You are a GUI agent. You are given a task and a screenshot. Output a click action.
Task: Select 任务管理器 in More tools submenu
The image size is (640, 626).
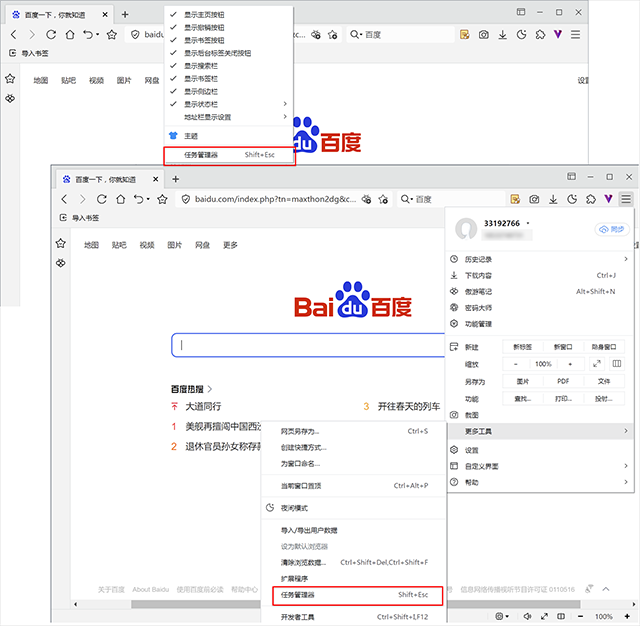[357, 595]
